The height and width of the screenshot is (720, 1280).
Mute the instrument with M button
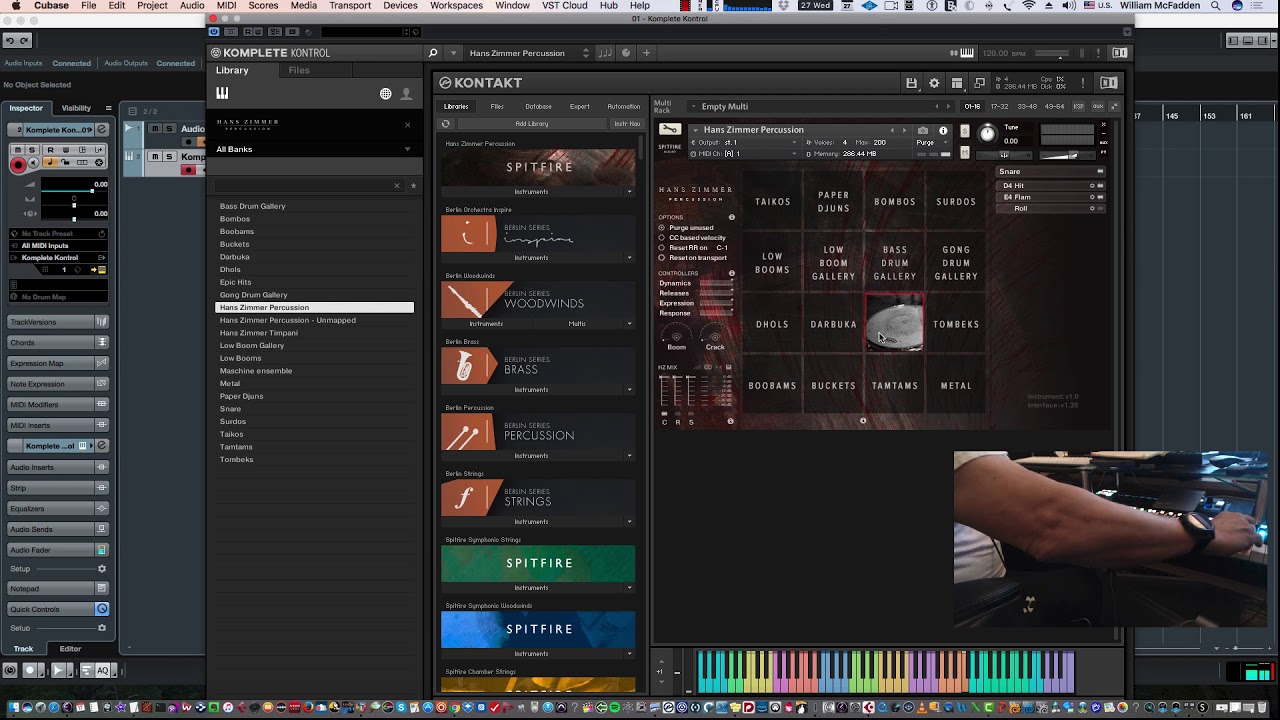tap(964, 153)
